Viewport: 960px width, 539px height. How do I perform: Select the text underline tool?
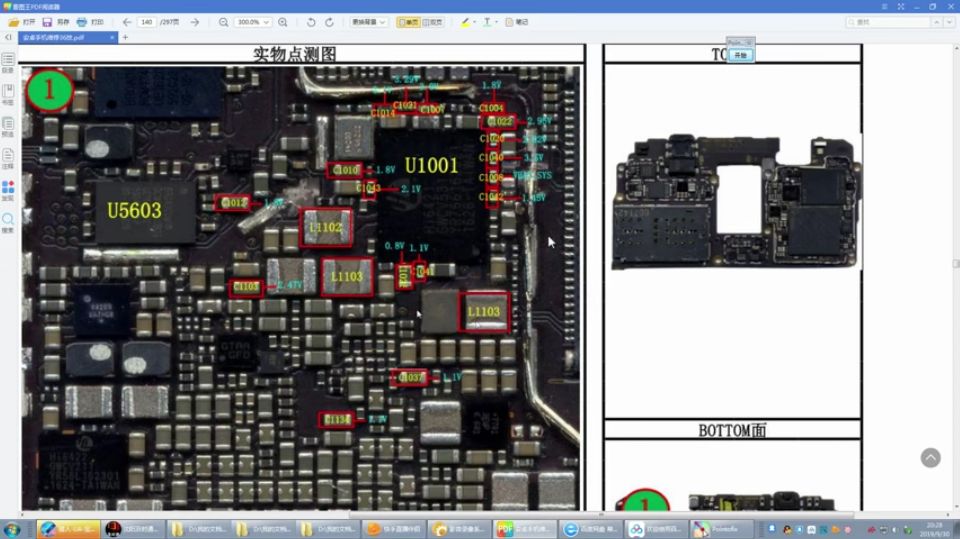487,22
